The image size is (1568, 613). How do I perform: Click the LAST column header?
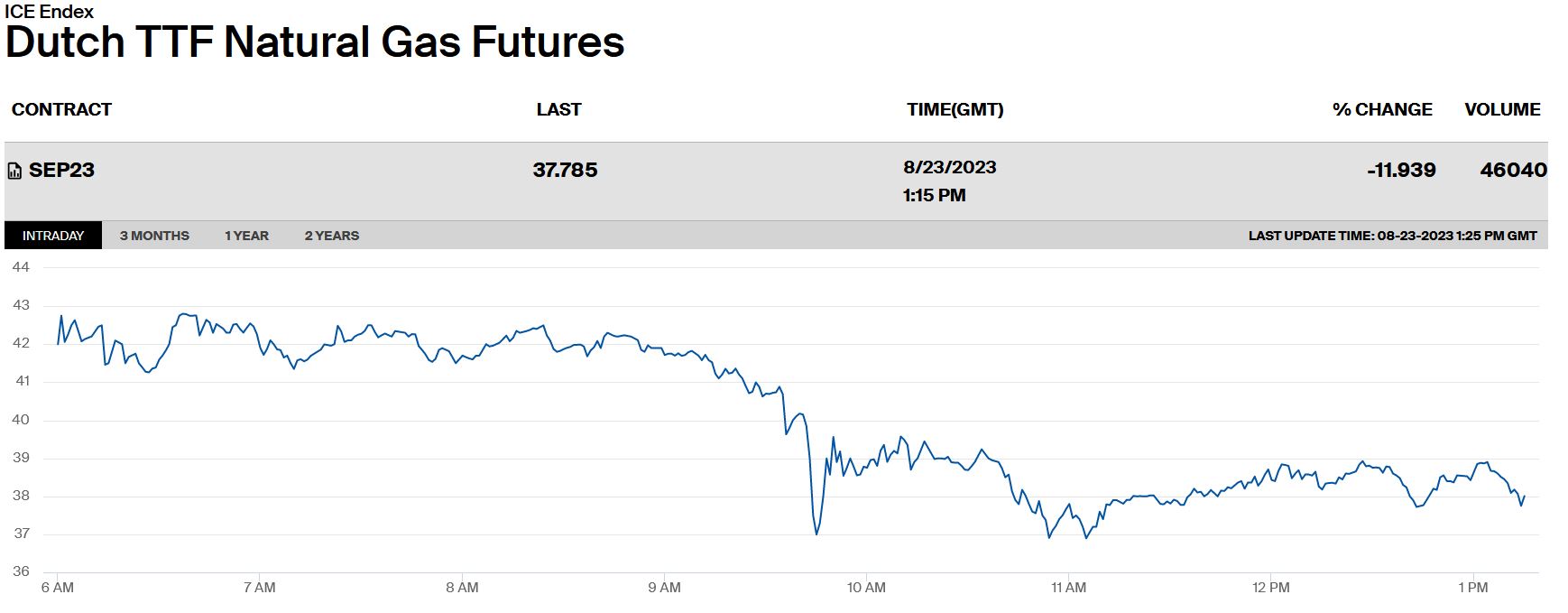click(x=558, y=109)
